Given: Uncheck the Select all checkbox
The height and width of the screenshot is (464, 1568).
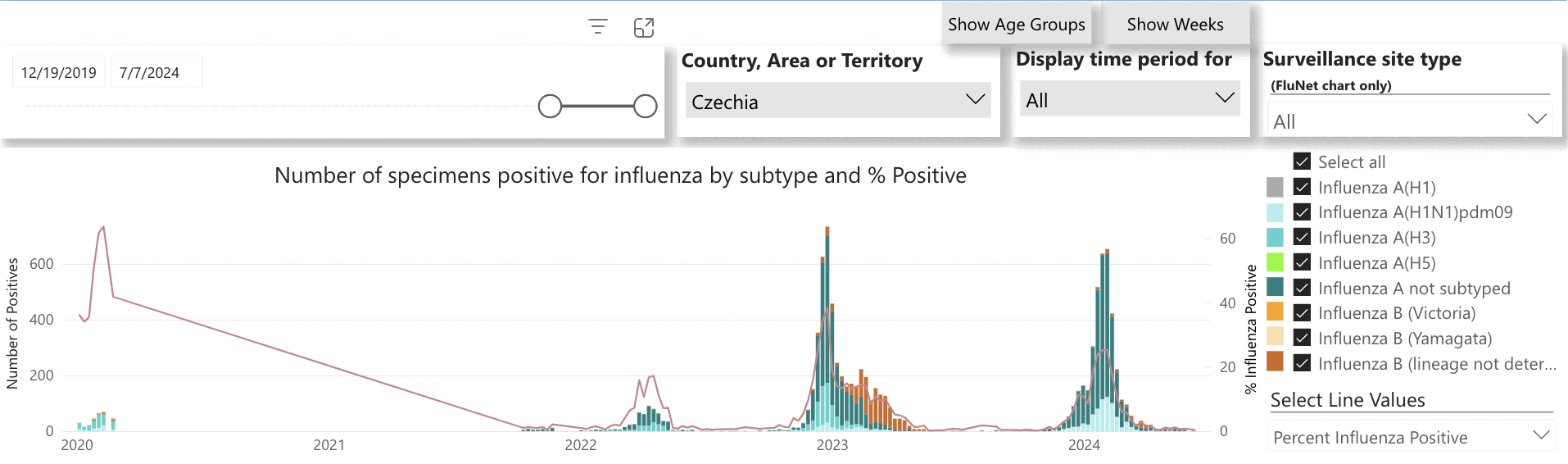Looking at the screenshot, I should [1302, 161].
